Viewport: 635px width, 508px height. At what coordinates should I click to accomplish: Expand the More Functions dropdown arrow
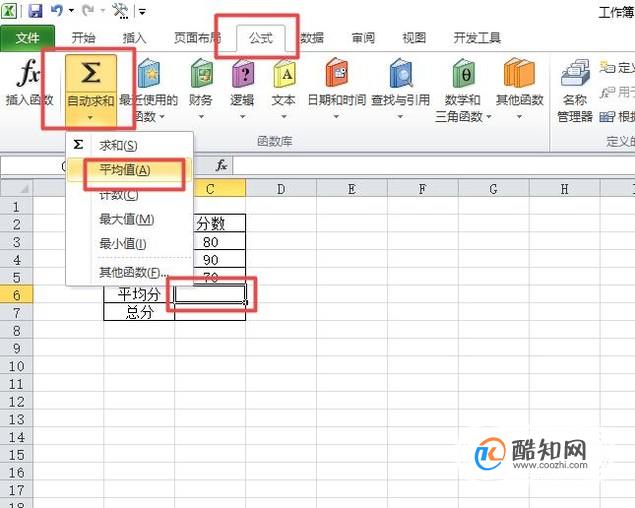coord(520,117)
